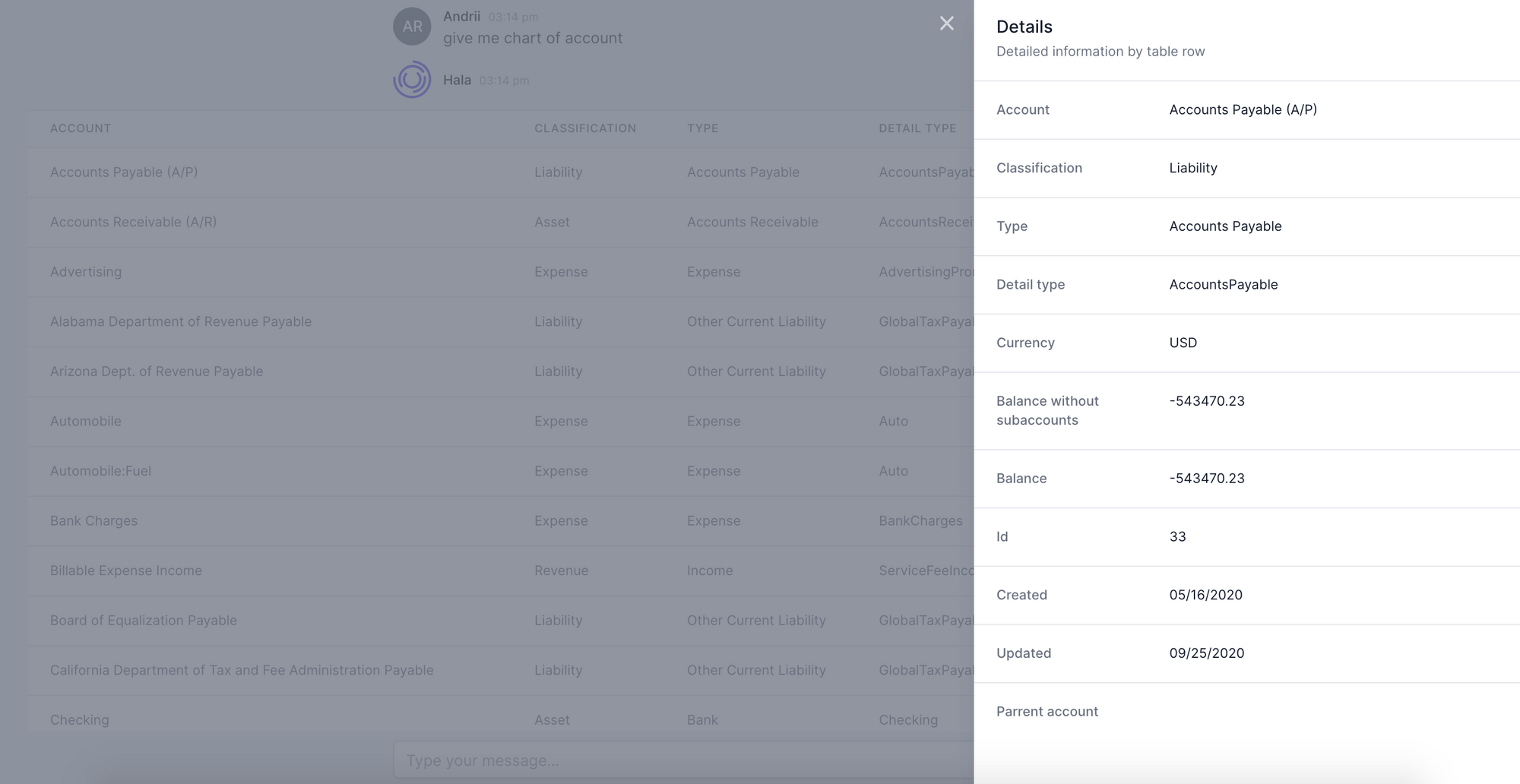Click the Hala bot spiral avatar

point(412,80)
